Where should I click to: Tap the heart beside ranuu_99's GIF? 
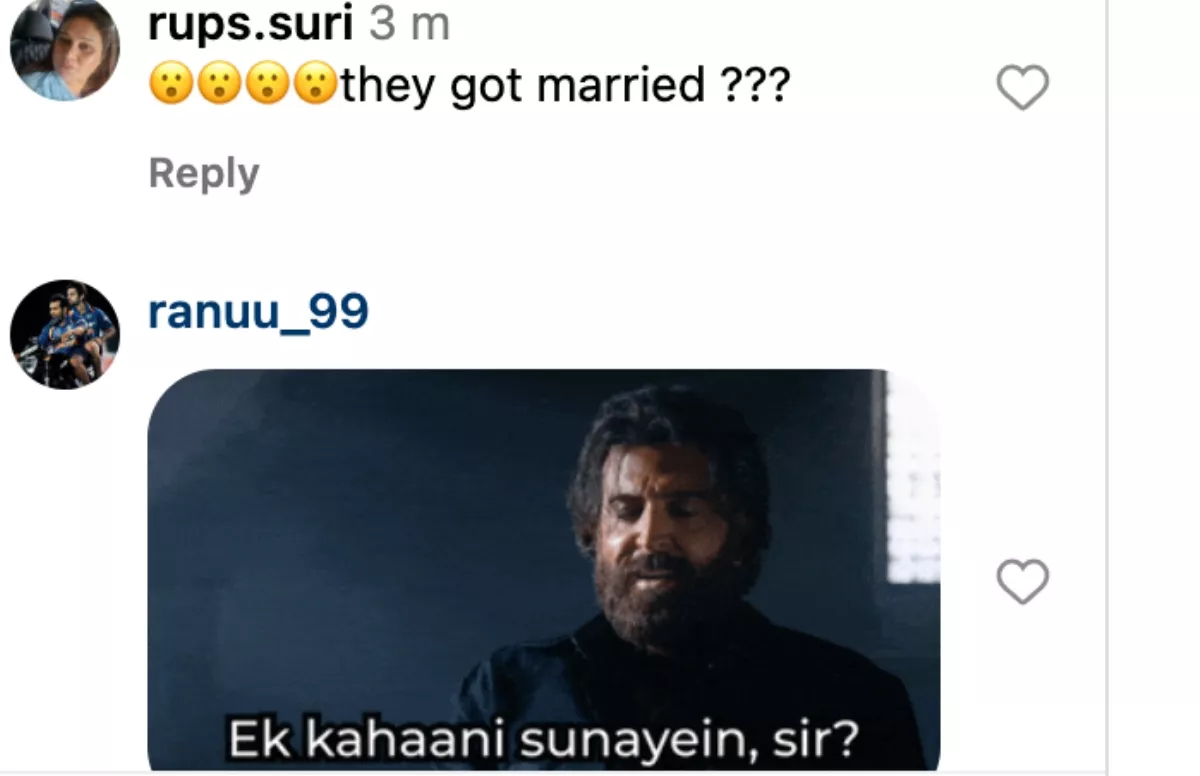[1023, 582]
